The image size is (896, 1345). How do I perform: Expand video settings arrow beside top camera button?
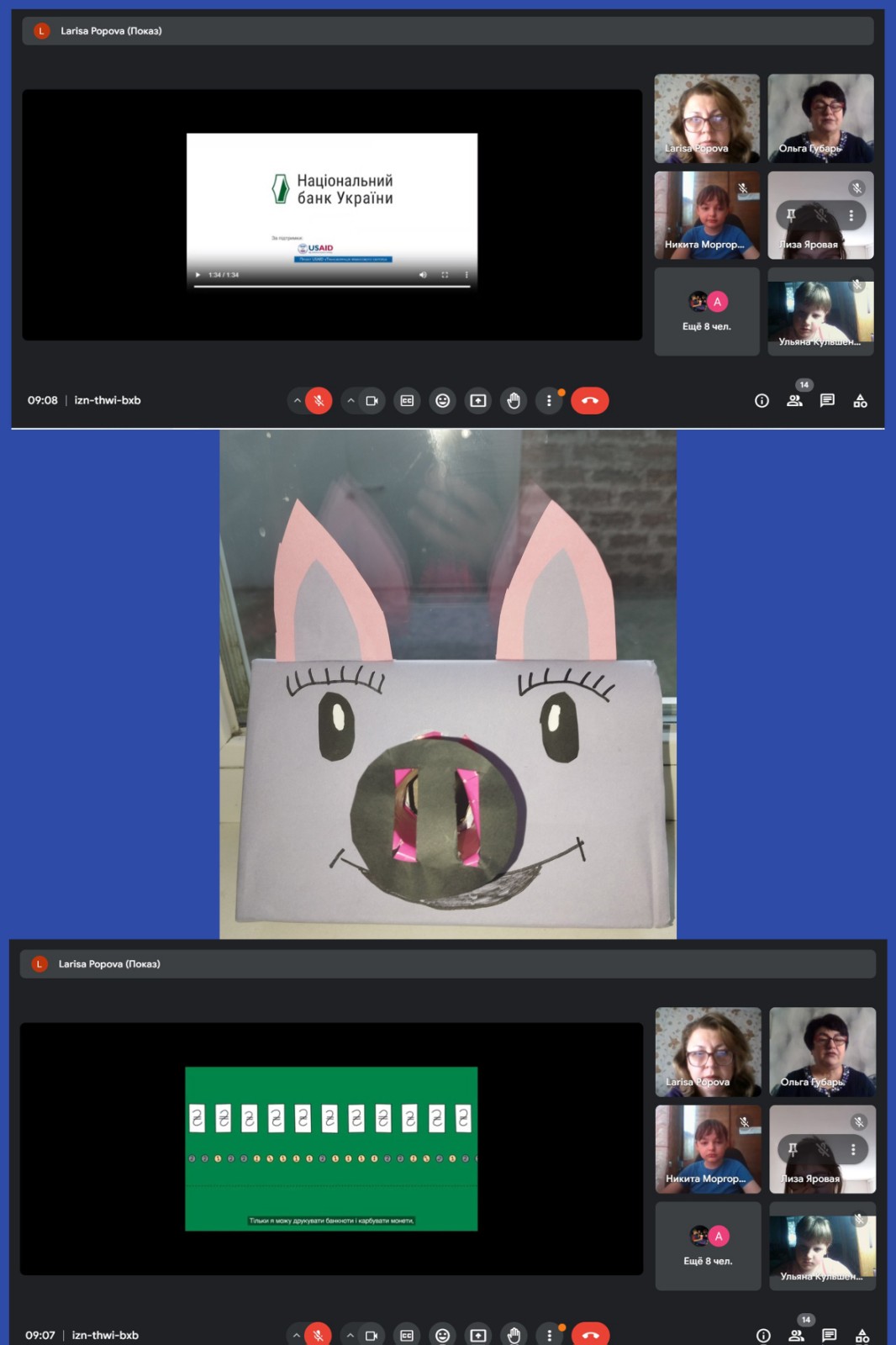click(350, 401)
